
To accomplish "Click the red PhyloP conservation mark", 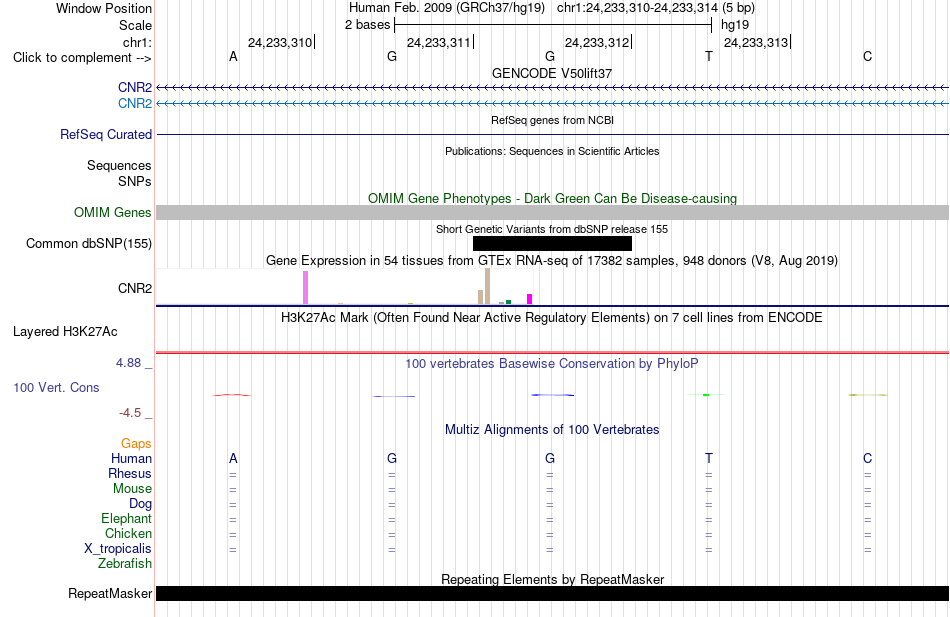I will 231,395.
